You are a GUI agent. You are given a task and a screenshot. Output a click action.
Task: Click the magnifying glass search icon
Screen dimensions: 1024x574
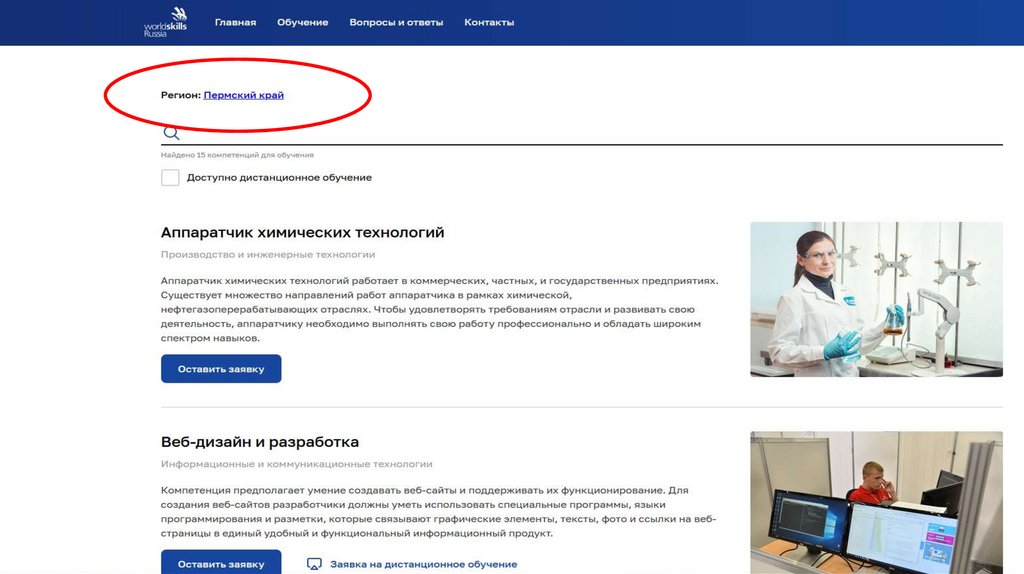[171, 133]
